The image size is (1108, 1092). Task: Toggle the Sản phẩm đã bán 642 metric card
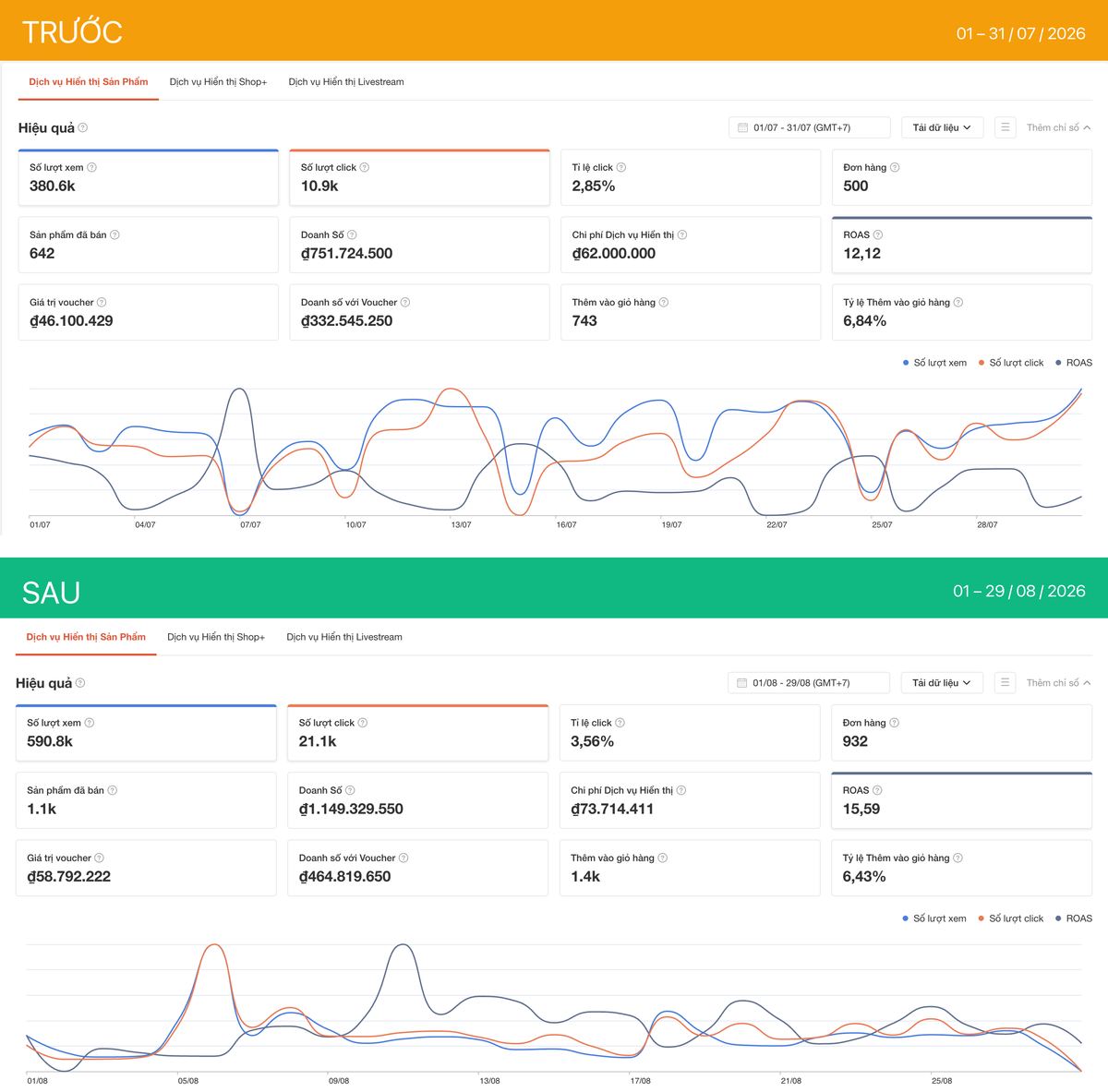(148, 245)
